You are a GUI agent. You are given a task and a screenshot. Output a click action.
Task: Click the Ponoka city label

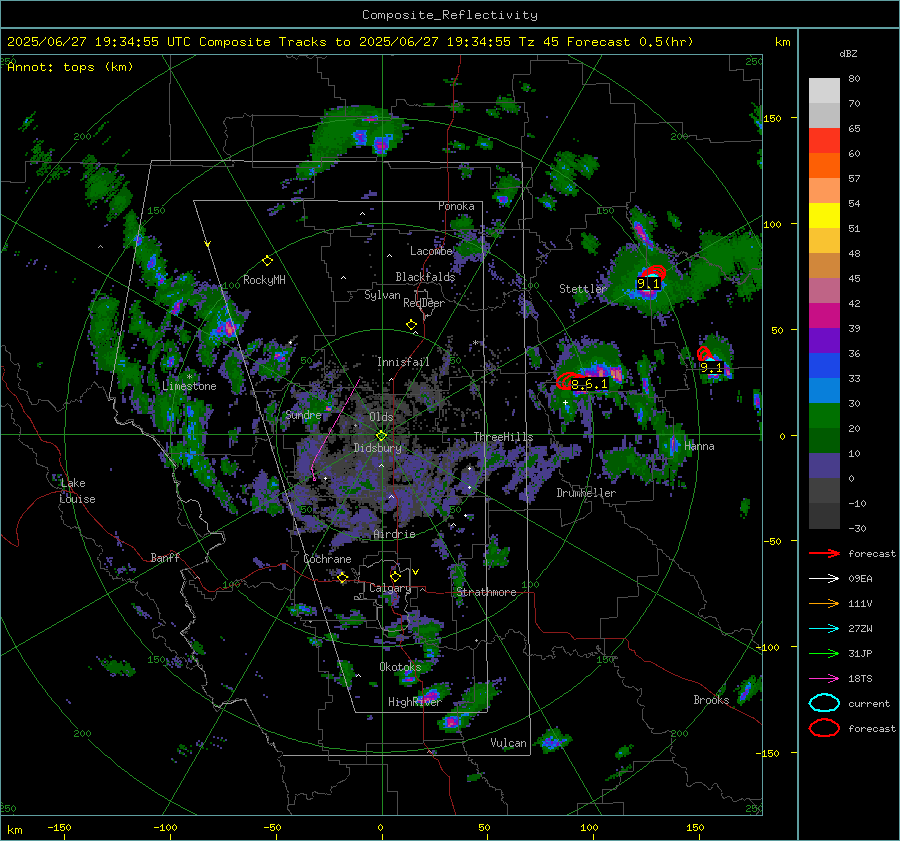click(x=456, y=206)
